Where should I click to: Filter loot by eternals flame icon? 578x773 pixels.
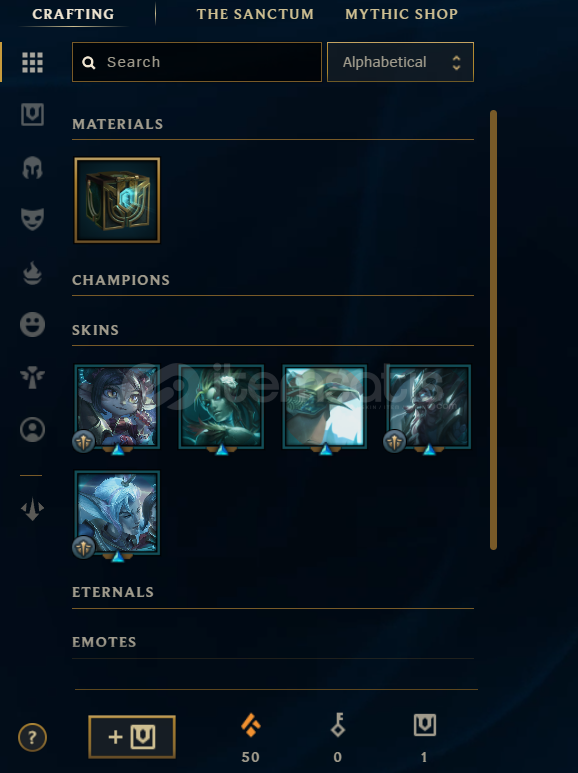pos(33,273)
